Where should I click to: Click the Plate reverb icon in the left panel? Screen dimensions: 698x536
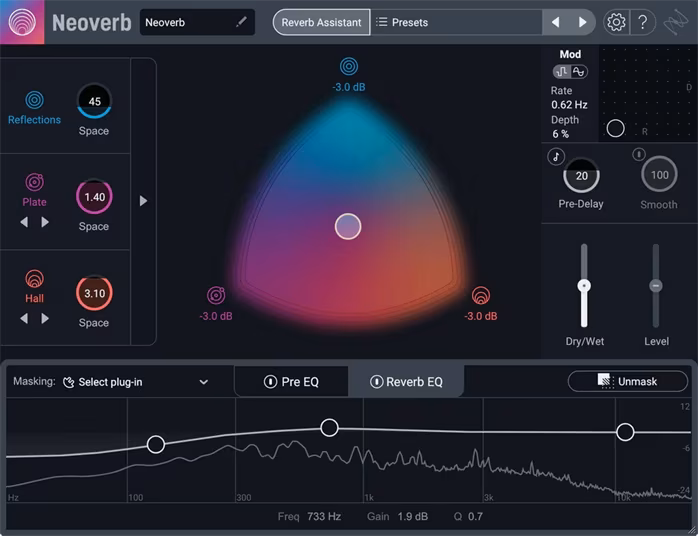[34, 182]
